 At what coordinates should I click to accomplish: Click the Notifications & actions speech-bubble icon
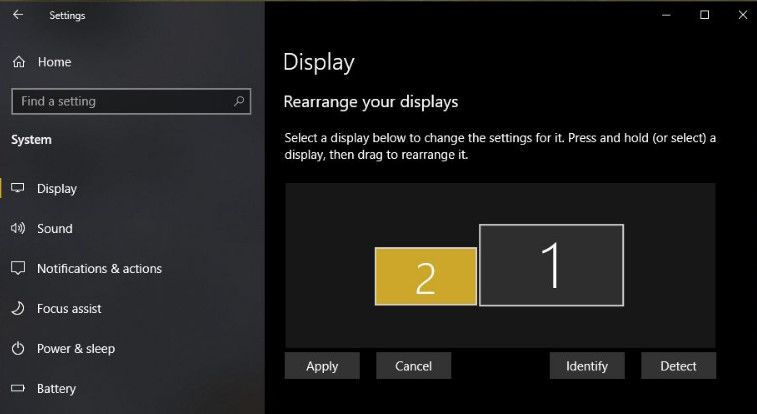(x=18, y=268)
